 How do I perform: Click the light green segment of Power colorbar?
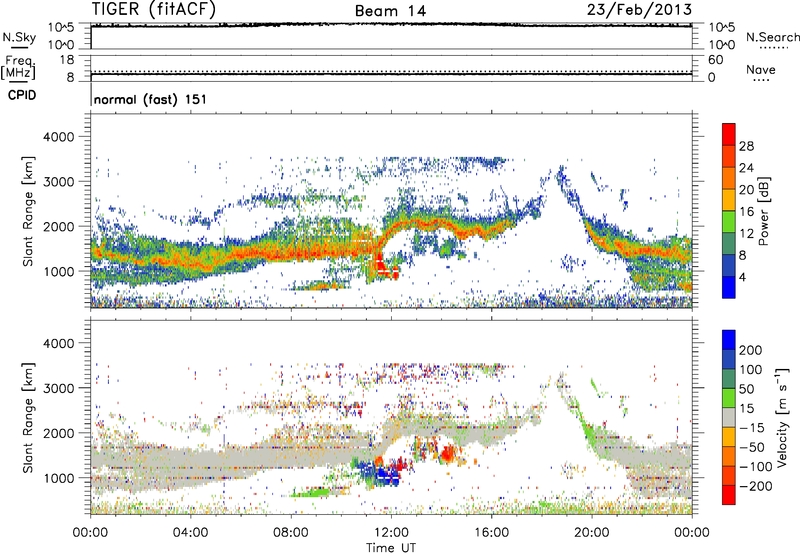pos(729,221)
